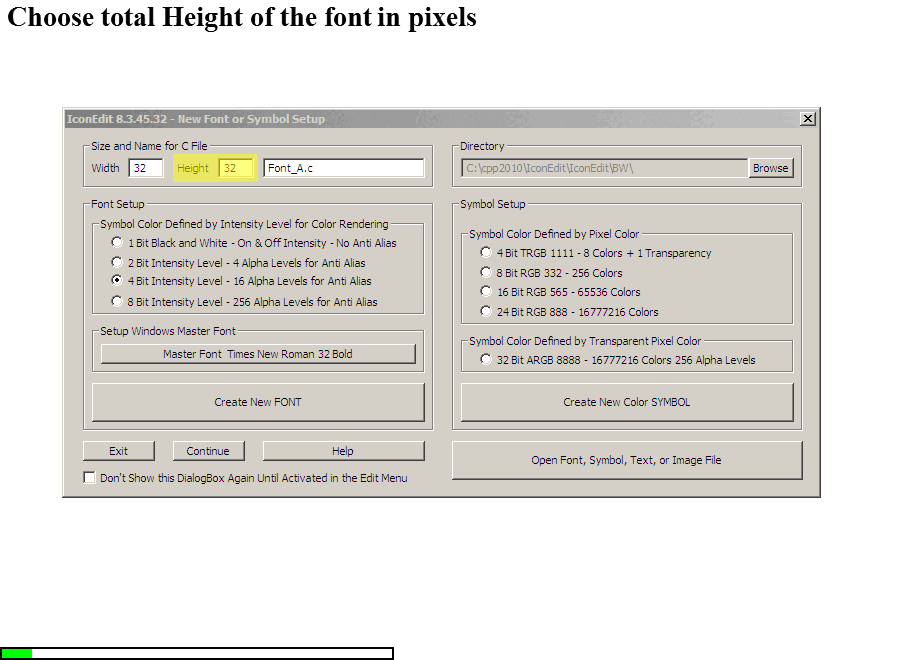This screenshot has width=900, height=660.
Task: Enable 32 Bit ARGB 8888 transparent pixel color
Action: [x=485, y=359]
